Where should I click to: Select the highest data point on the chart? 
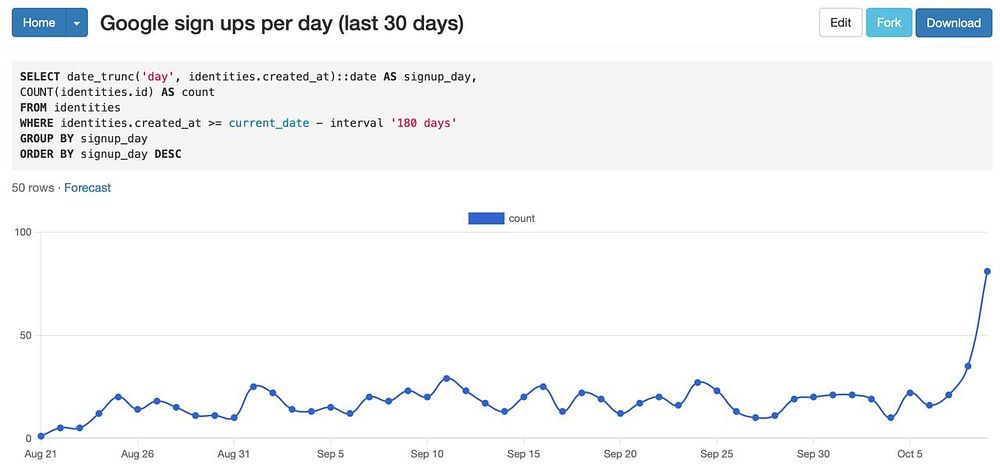tap(987, 271)
